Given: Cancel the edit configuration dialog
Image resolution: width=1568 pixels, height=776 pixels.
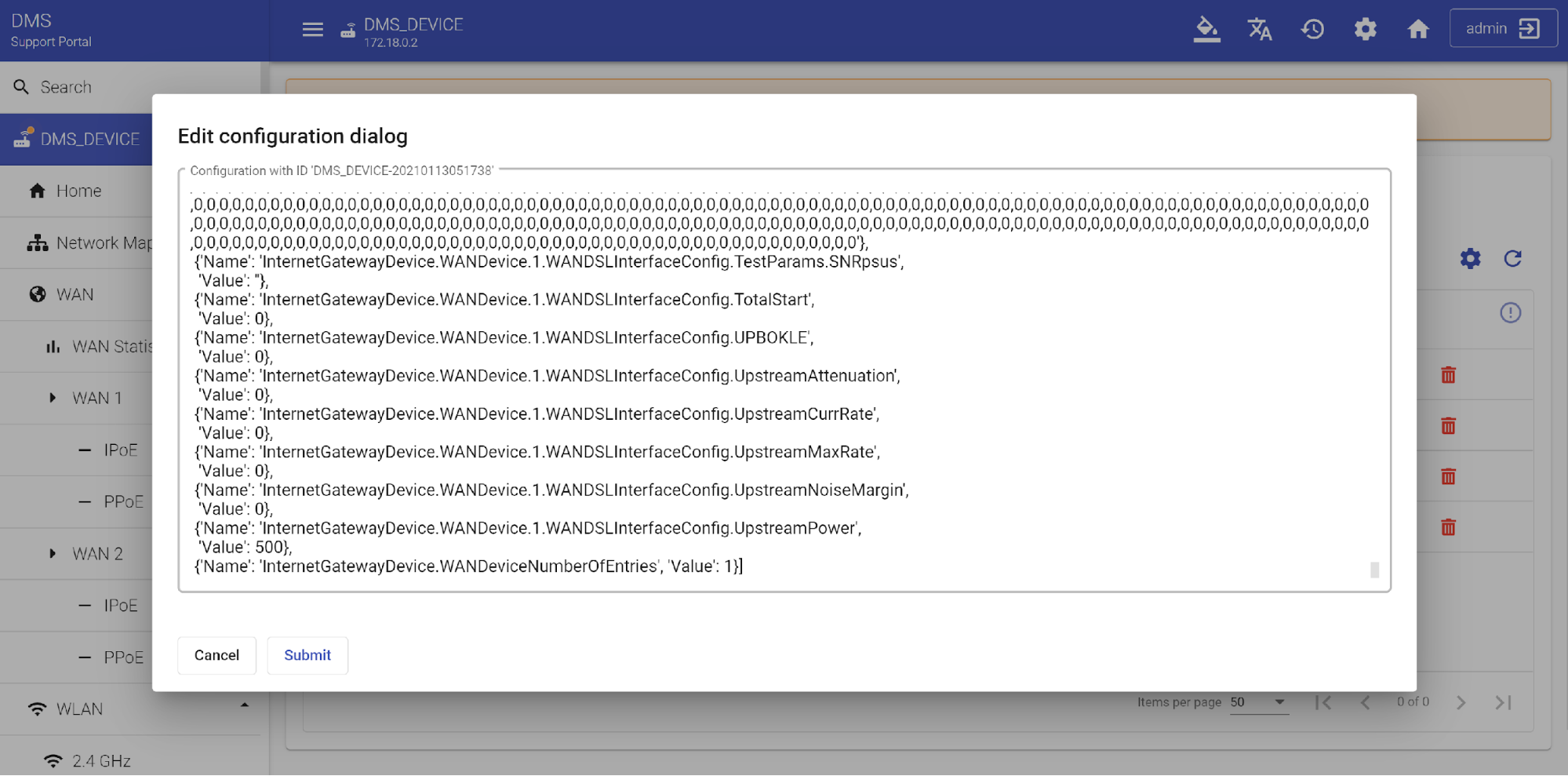Looking at the screenshot, I should [216, 655].
